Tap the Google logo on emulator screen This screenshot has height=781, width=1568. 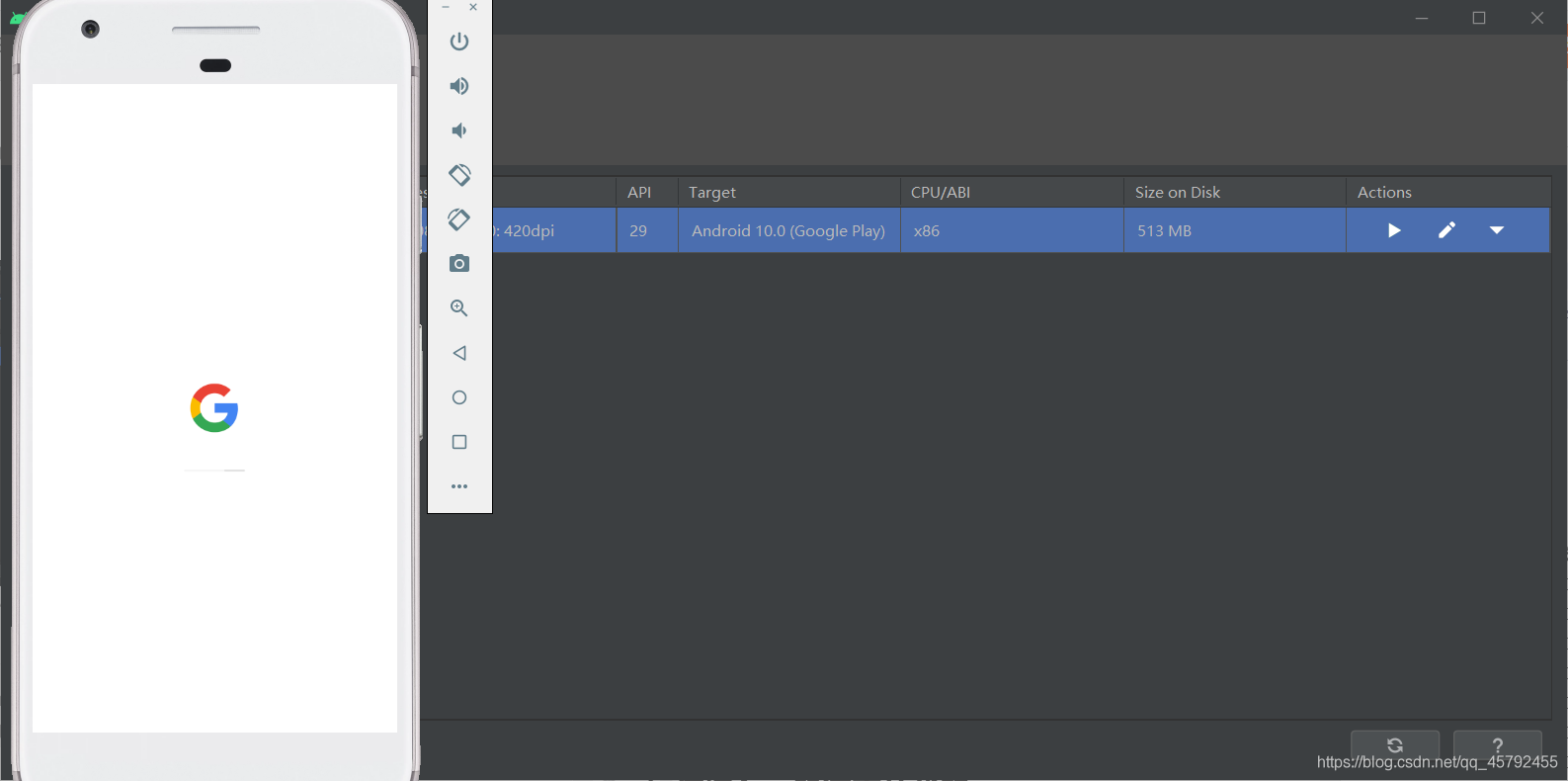(x=214, y=407)
